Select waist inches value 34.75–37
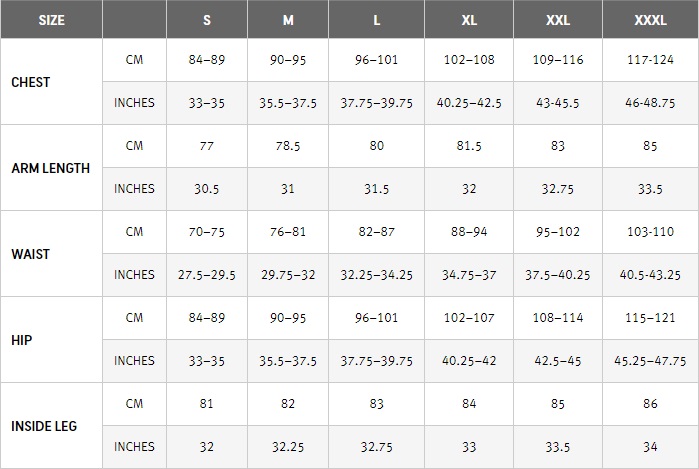Viewport: 699px width, 469px height. tap(469, 275)
